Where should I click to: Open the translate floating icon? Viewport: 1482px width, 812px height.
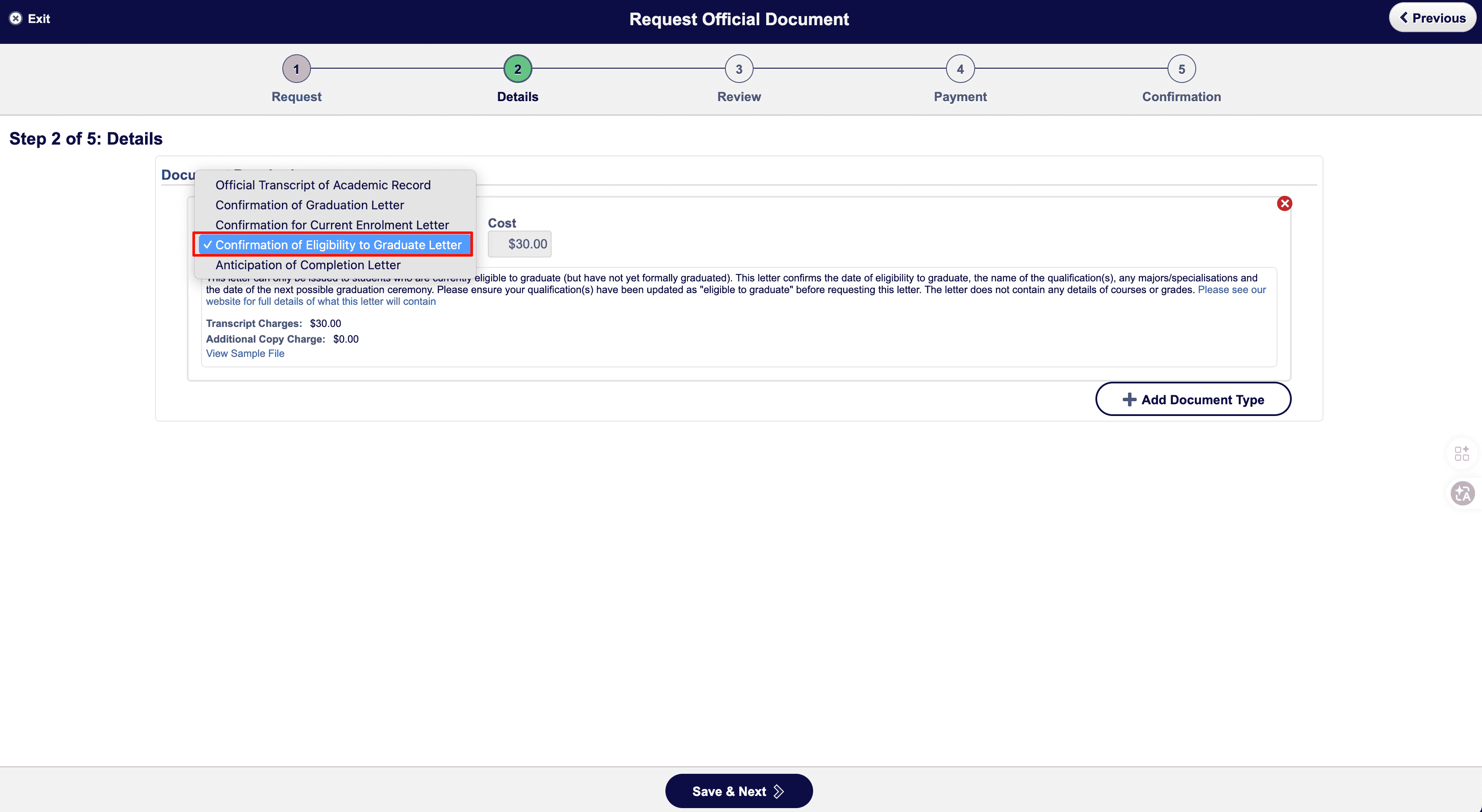click(1462, 493)
